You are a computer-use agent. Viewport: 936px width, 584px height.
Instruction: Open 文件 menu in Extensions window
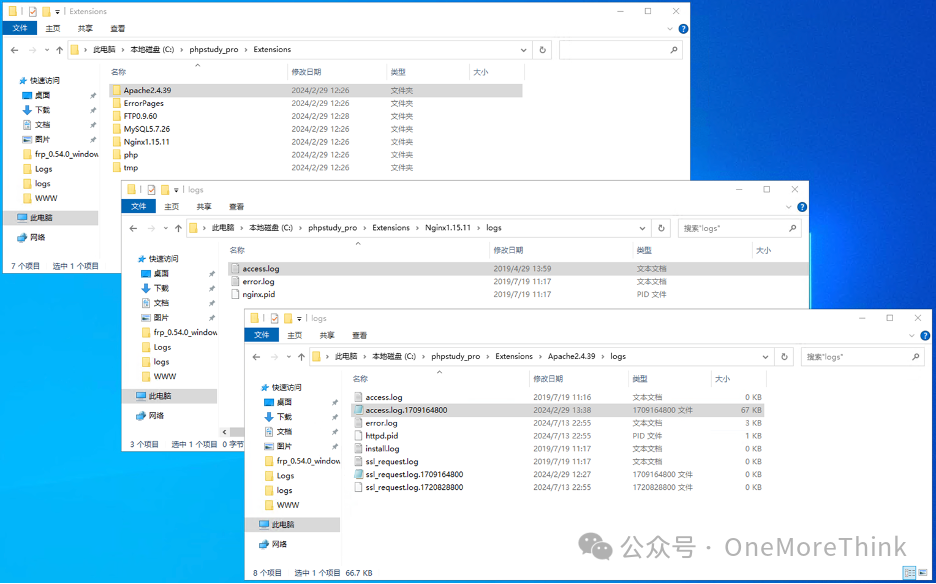(x=20, y=28)
